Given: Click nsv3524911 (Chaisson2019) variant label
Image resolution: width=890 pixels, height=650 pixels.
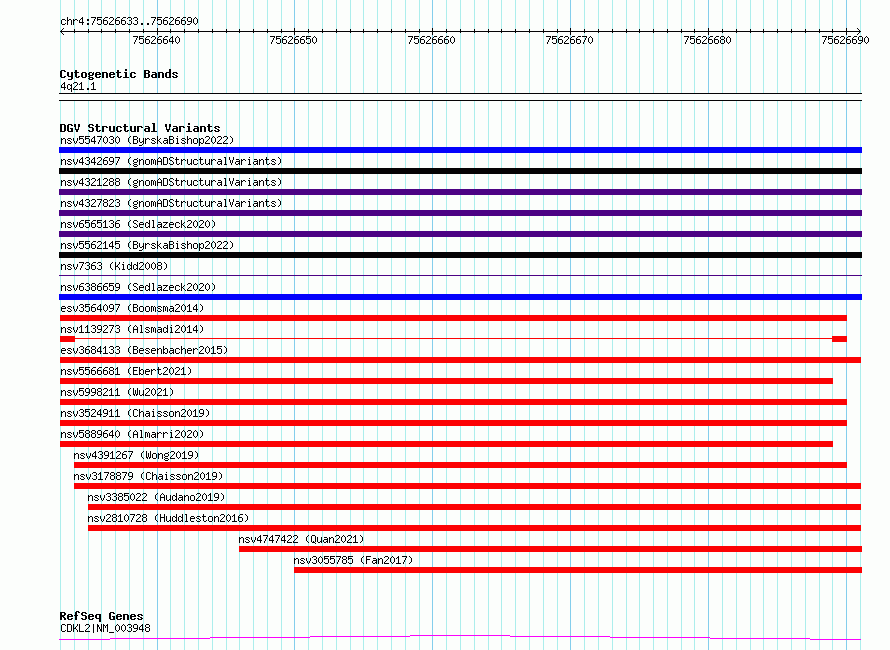Looking at the screenshot, I should pos(135,413).
